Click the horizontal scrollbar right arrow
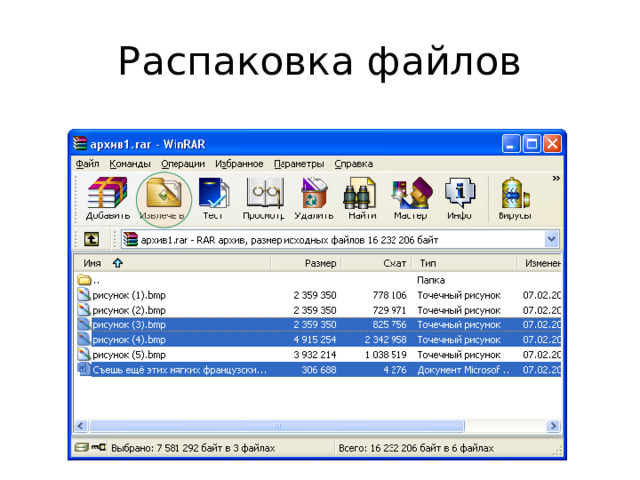This screenshot has height=480, width=640. tap(553, 426)
